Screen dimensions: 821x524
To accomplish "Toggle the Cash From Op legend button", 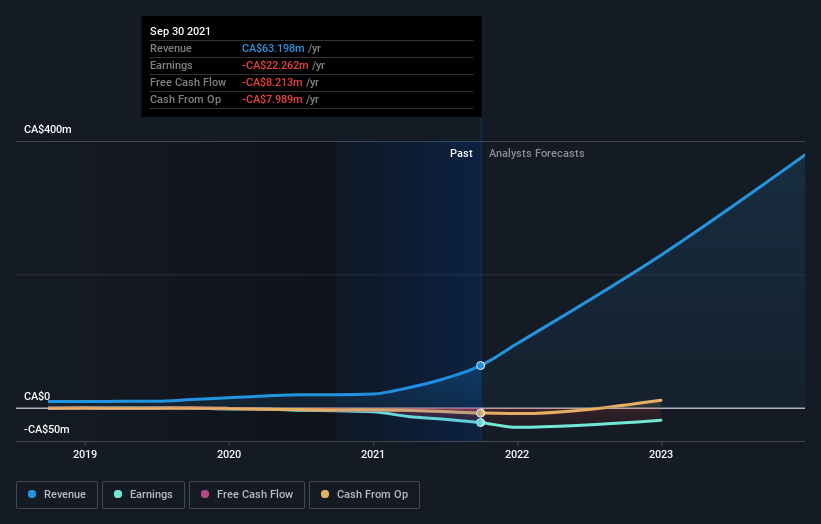I will 364,495.
